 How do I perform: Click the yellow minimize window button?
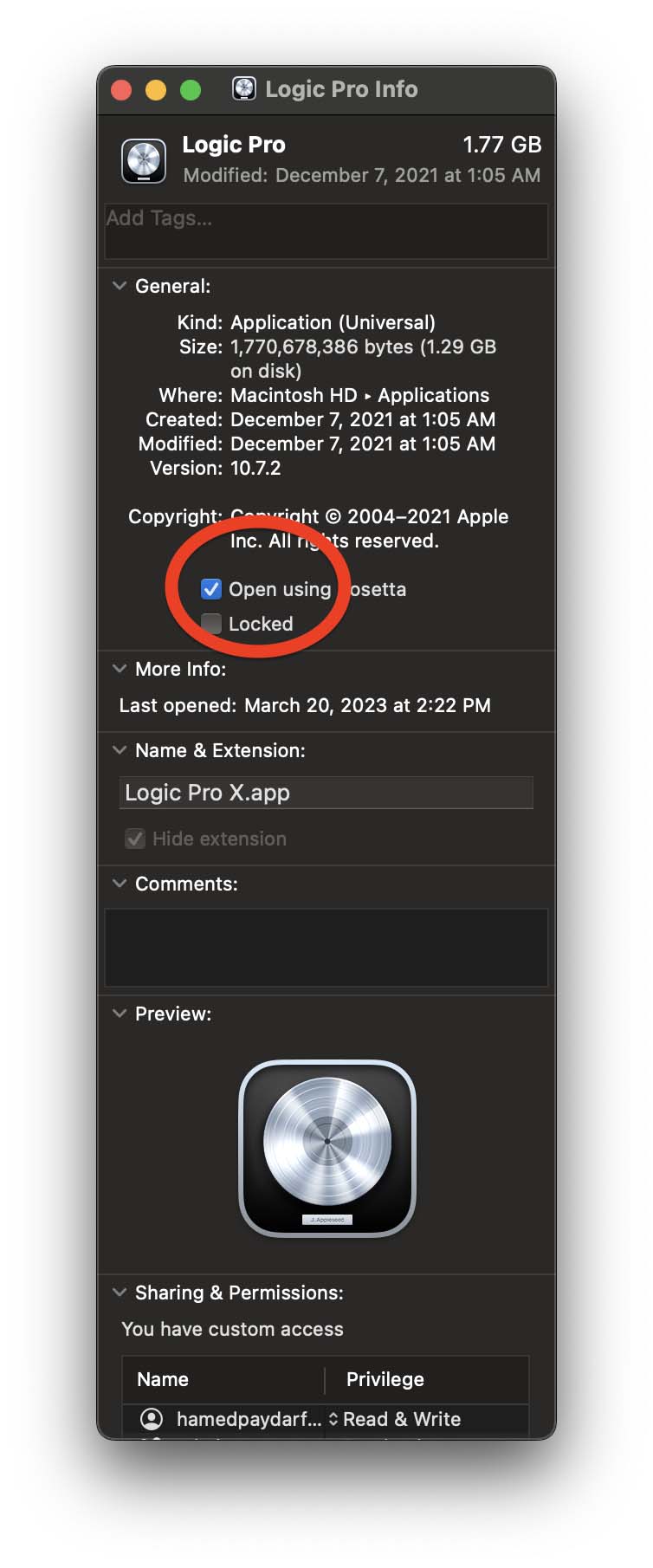pos(156,90)
